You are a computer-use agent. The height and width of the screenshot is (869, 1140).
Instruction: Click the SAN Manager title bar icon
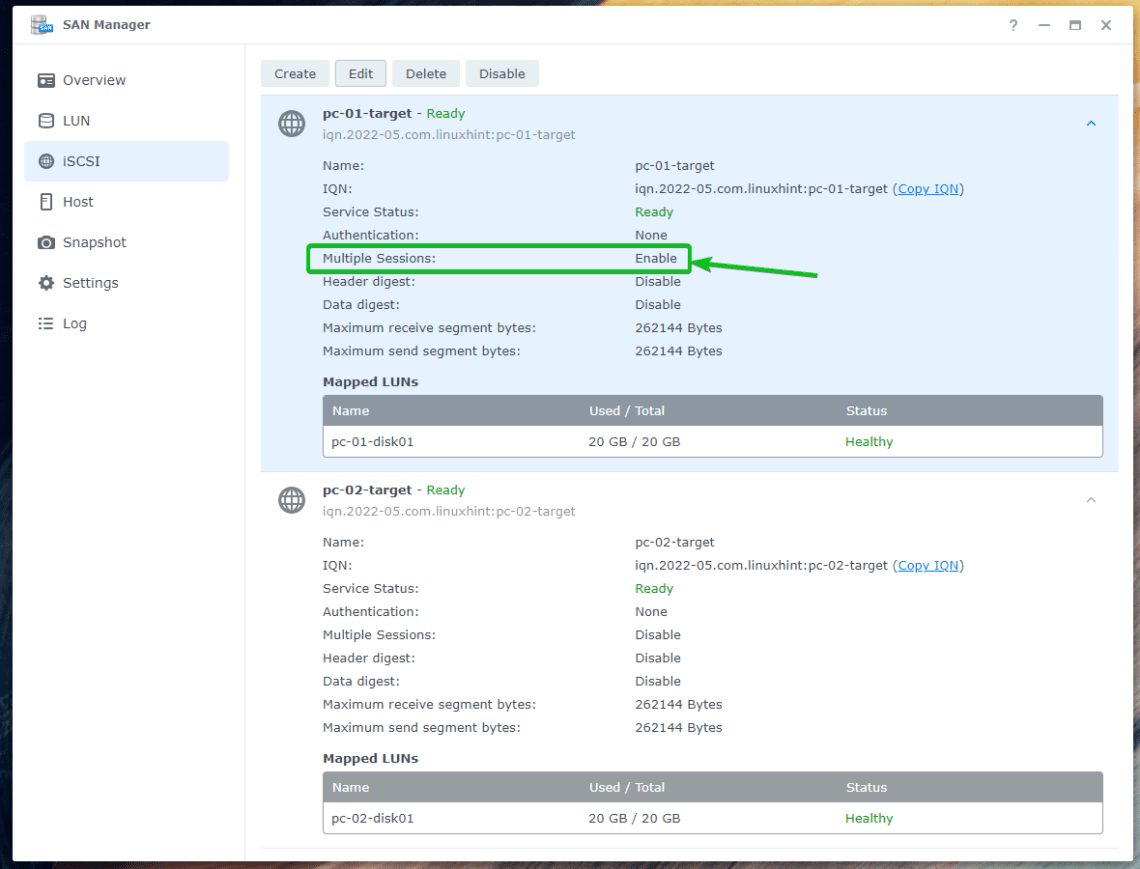[x=40, y=23]
